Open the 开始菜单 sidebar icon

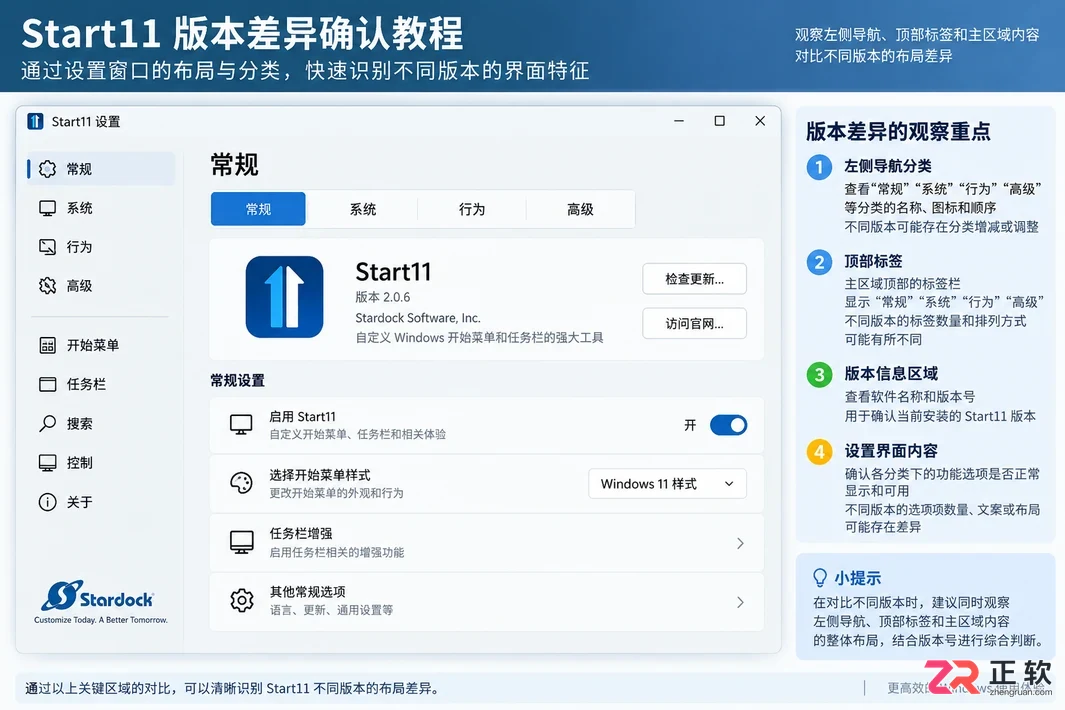coord(48,345)
